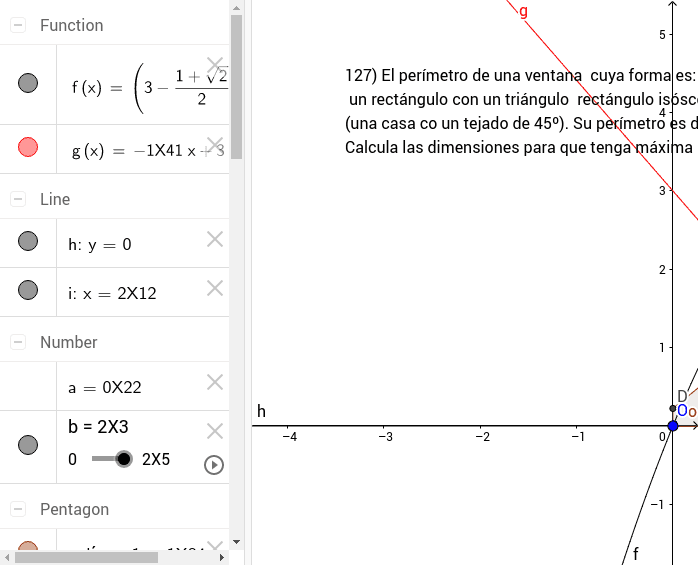
Task: Click the horizontal scrollbar thumb
Action: [86, 557]
